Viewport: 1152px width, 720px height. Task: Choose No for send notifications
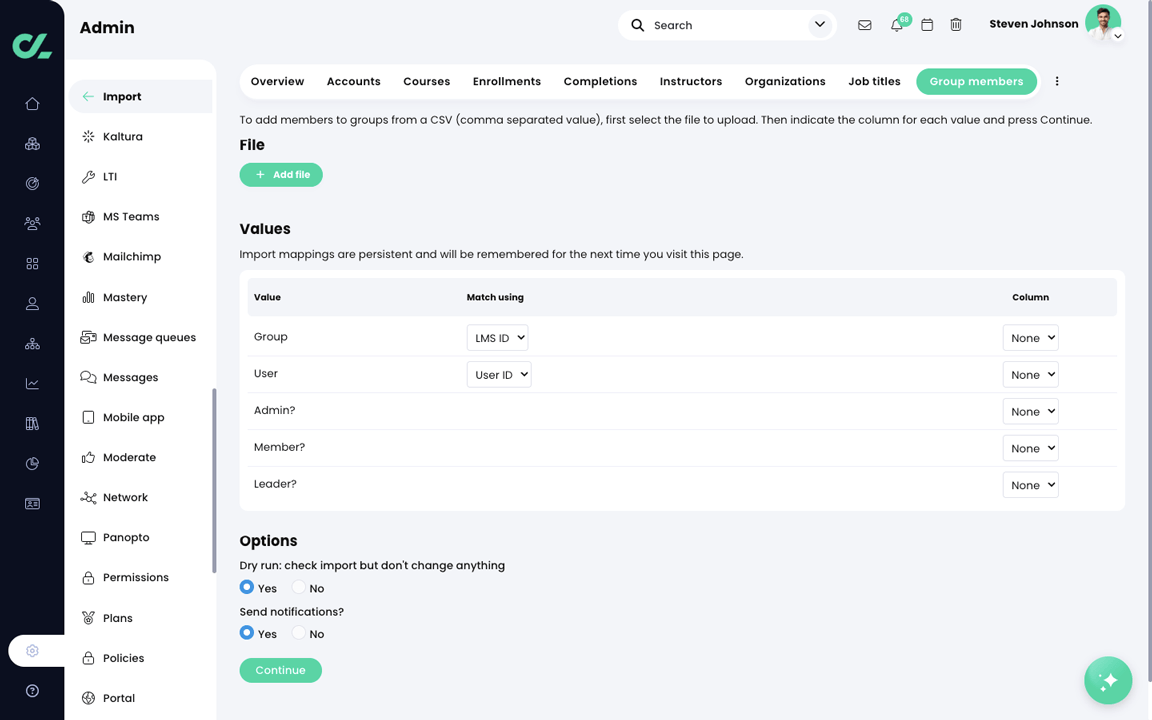[x=298, y=633]
